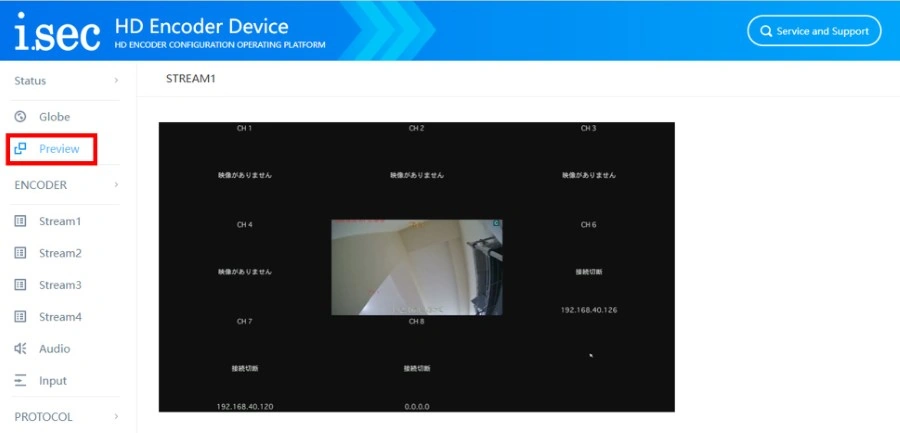Click the magnifier icon in Service and Support

point(766,31)
